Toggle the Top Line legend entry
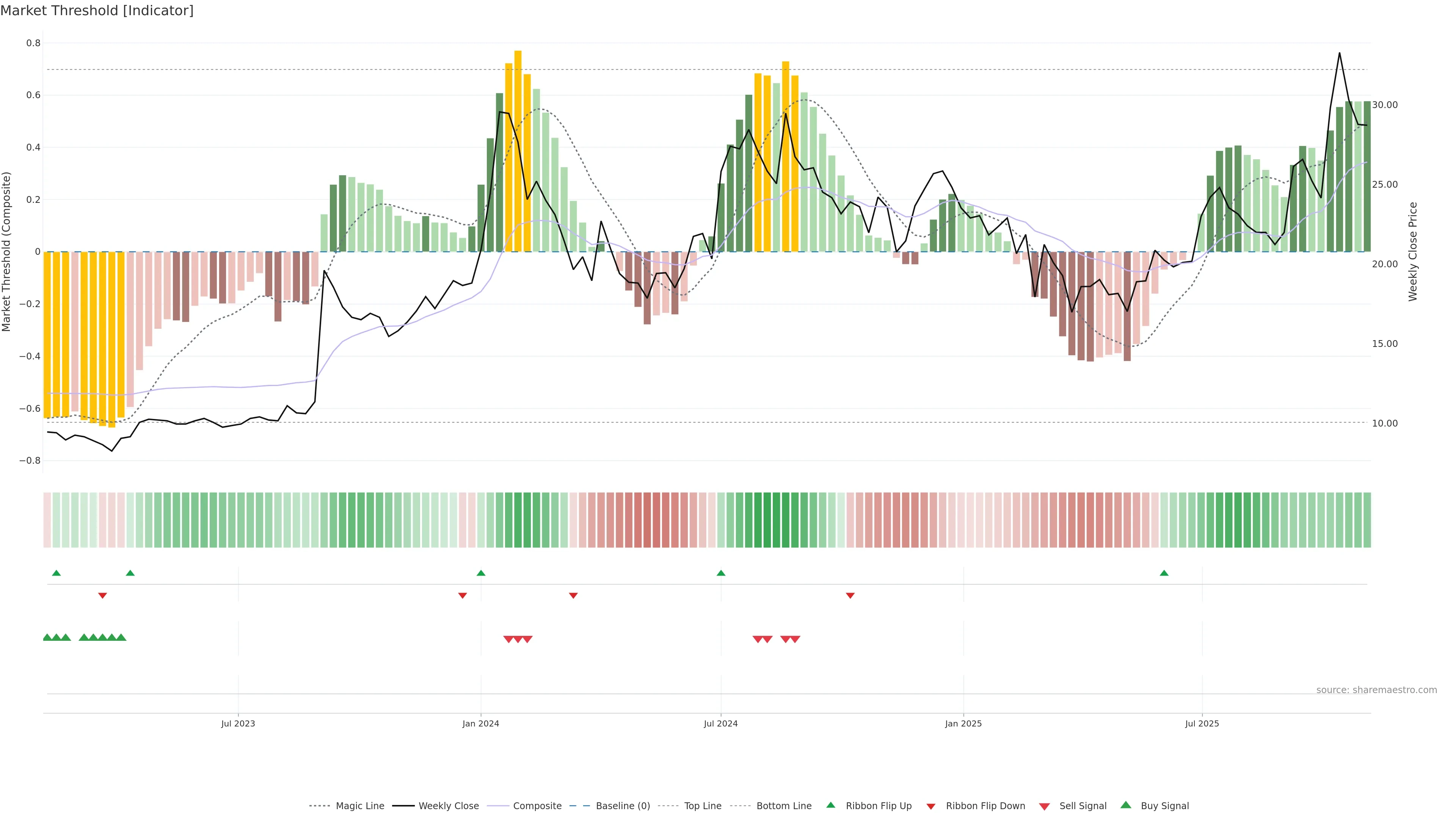The width and height of the screenshot is (1456, 819). pos(703,806)
